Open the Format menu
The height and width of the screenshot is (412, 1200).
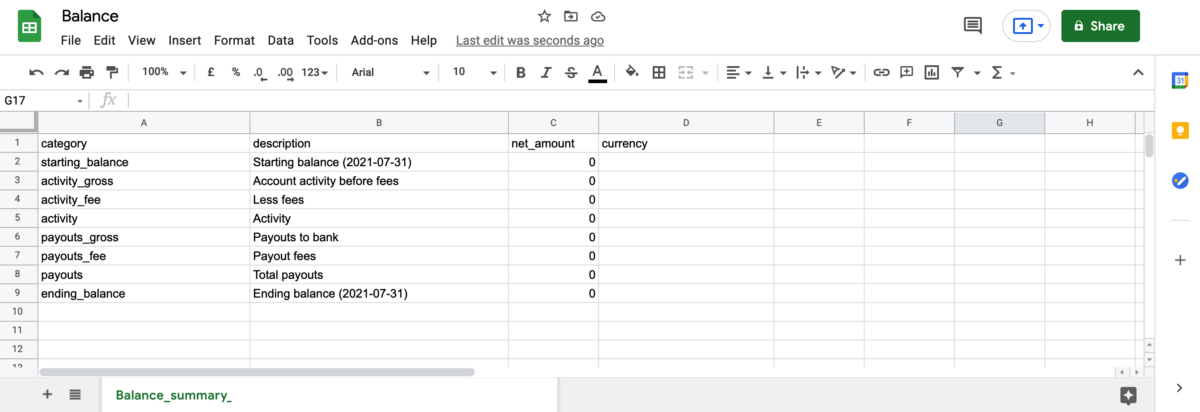coord(234,40)
